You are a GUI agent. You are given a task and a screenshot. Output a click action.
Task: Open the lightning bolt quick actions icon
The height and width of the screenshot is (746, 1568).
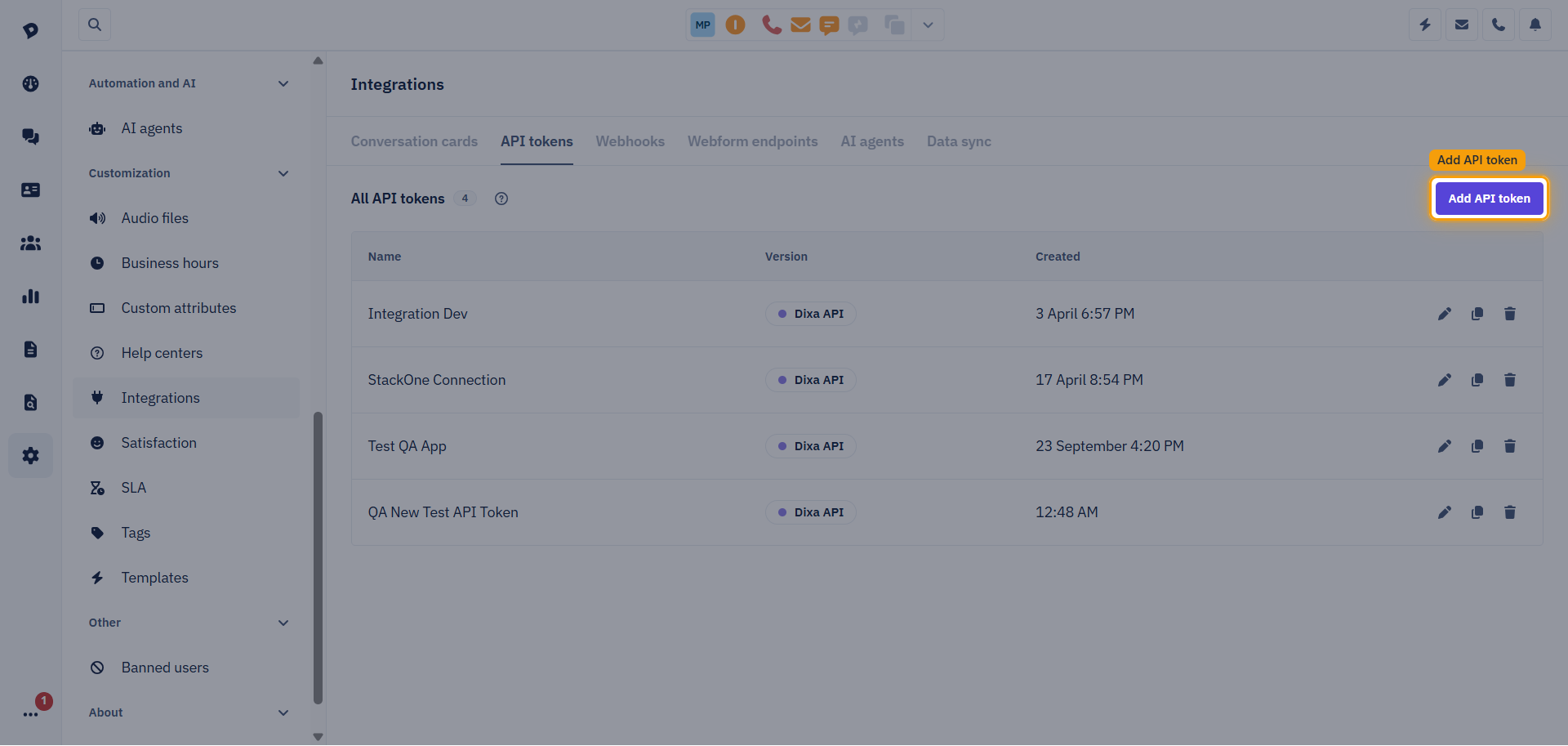point(1425,25)
